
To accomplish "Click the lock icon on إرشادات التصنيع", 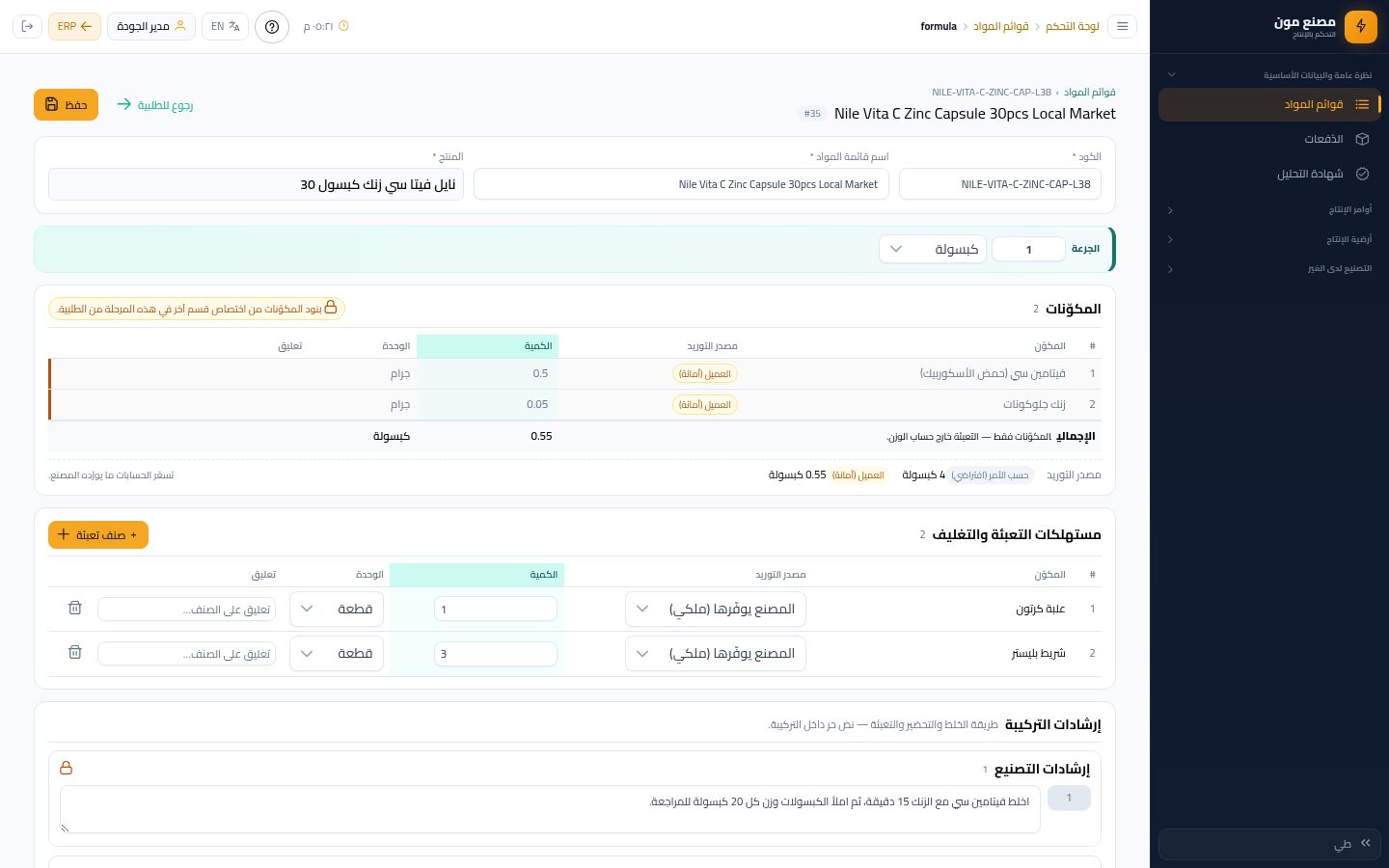I will (x=67, y=768).
